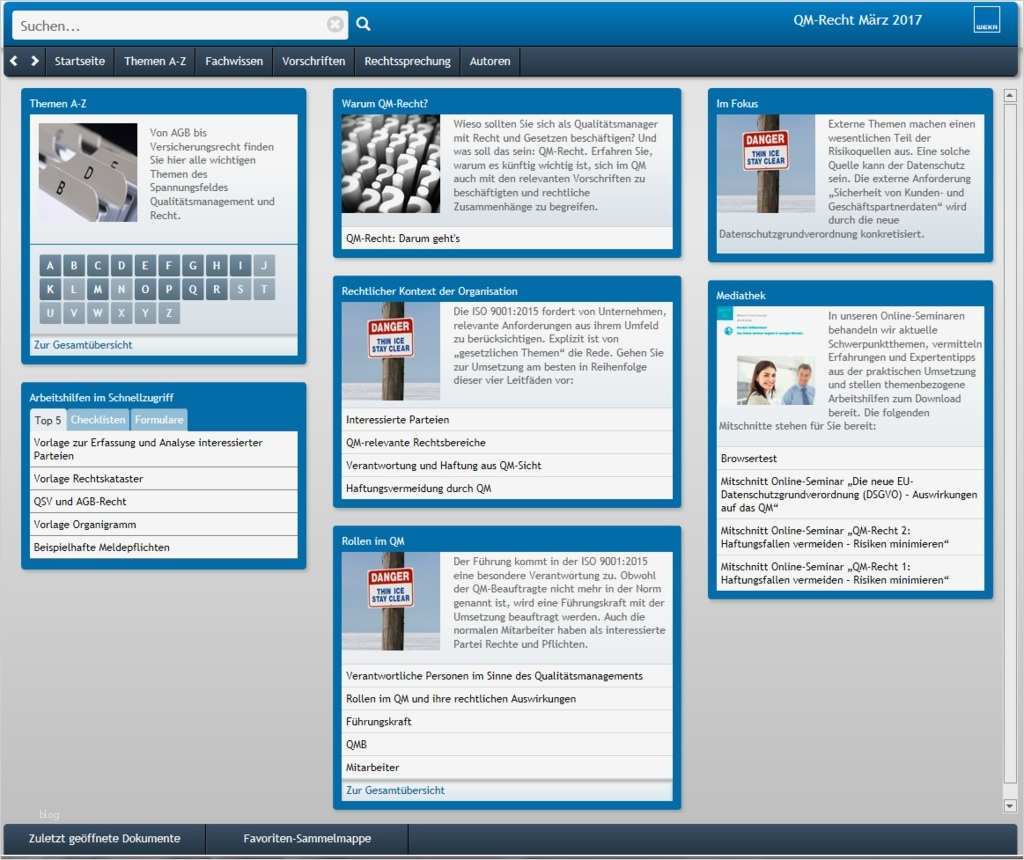Click into the Suchen search field
1024x860 pixels.
tap(171, 25)
